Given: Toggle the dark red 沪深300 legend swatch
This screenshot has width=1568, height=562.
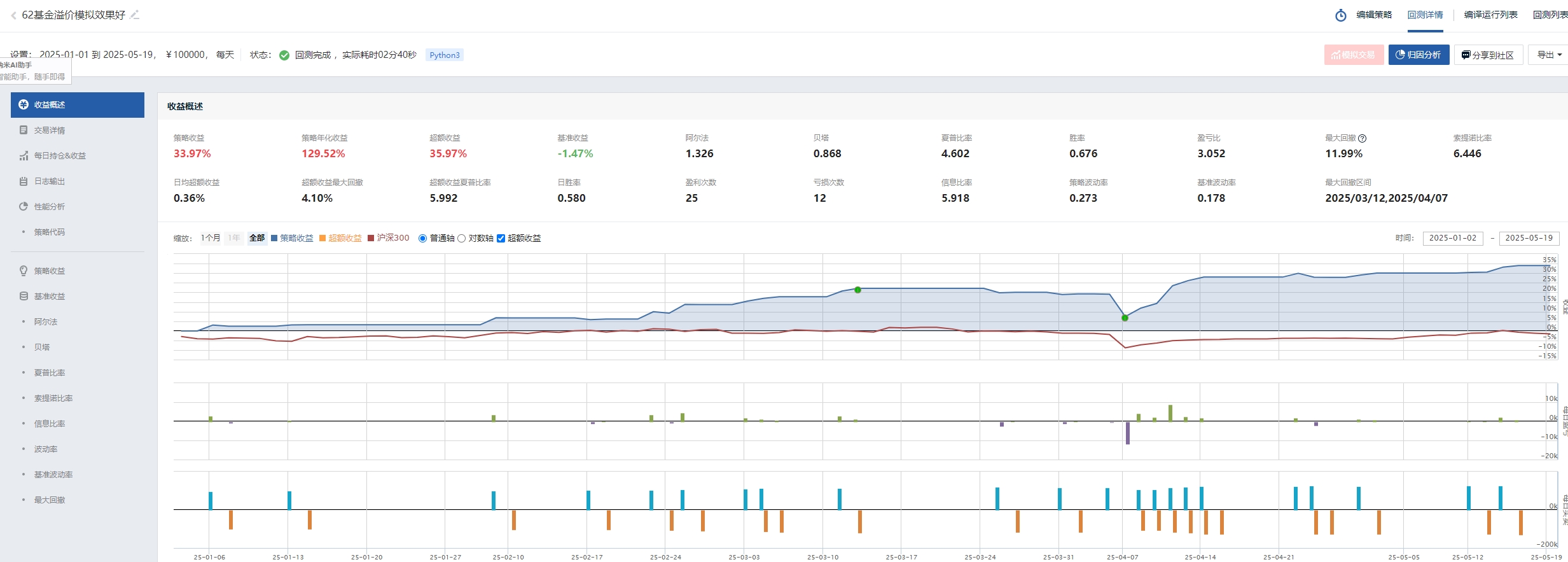Looking at the screenshot, I should pyautogui.click(x=371, y=239).
